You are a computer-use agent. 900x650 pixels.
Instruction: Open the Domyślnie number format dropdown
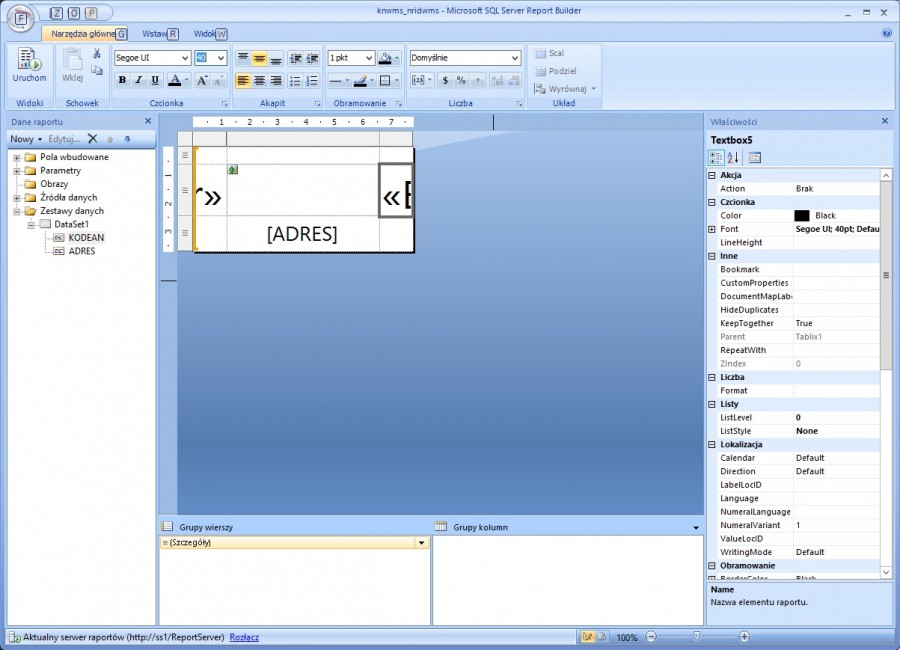515,58
